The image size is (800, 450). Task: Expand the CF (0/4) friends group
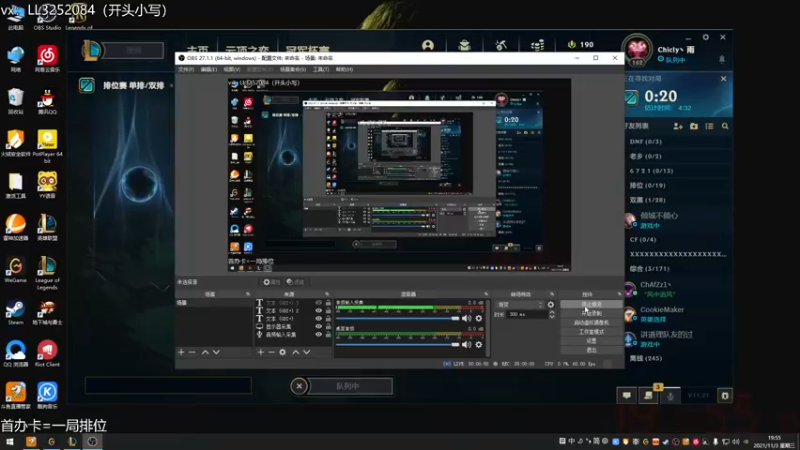point(643,239)
